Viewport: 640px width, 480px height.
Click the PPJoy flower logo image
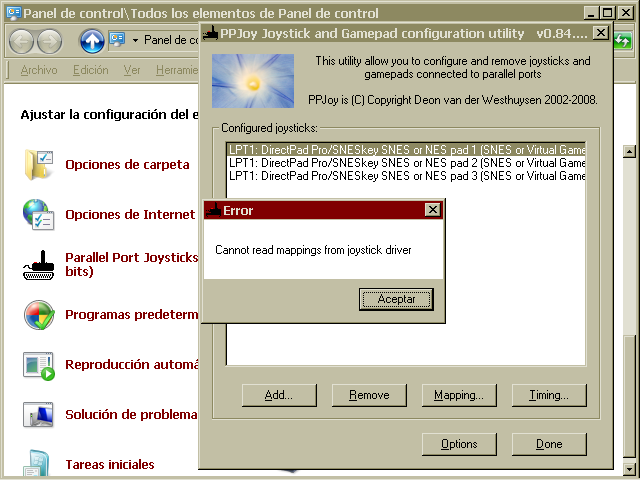[253, 81]
